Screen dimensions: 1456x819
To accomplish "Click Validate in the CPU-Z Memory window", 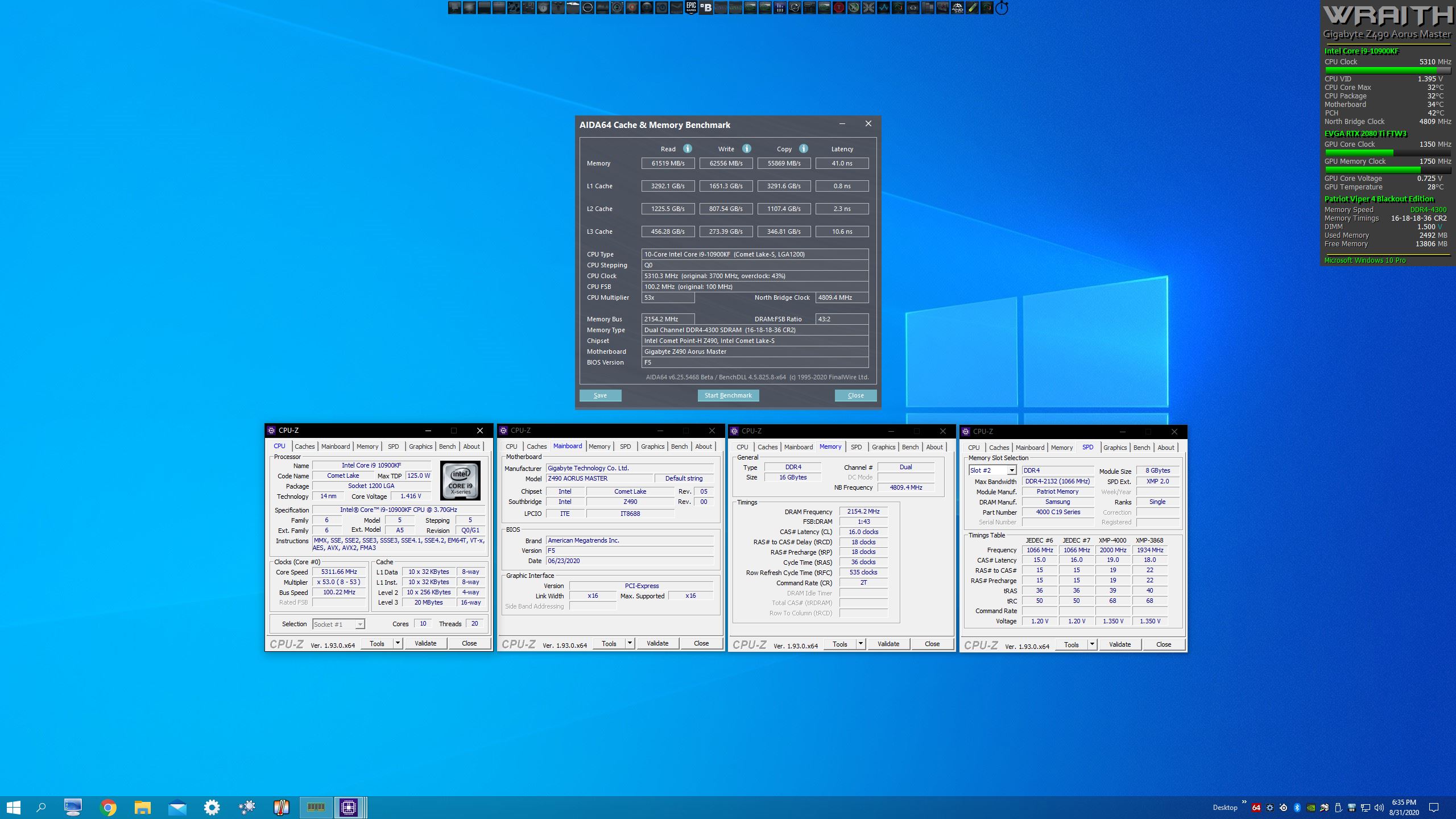I will click(888, 644).
